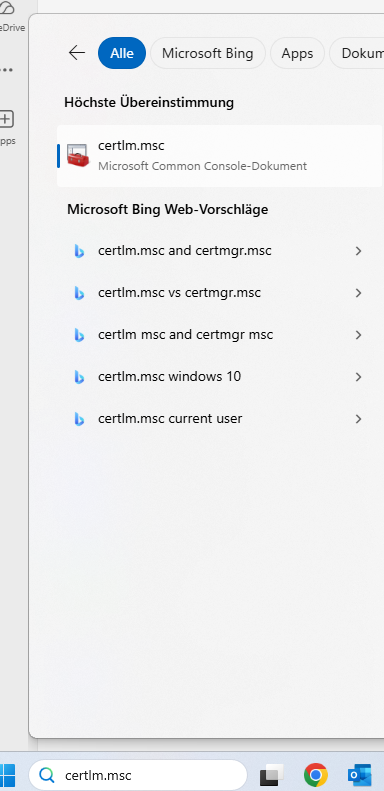Open the certlm.msc best match result
Screen dimensions: 384x791
coord(220,156)
